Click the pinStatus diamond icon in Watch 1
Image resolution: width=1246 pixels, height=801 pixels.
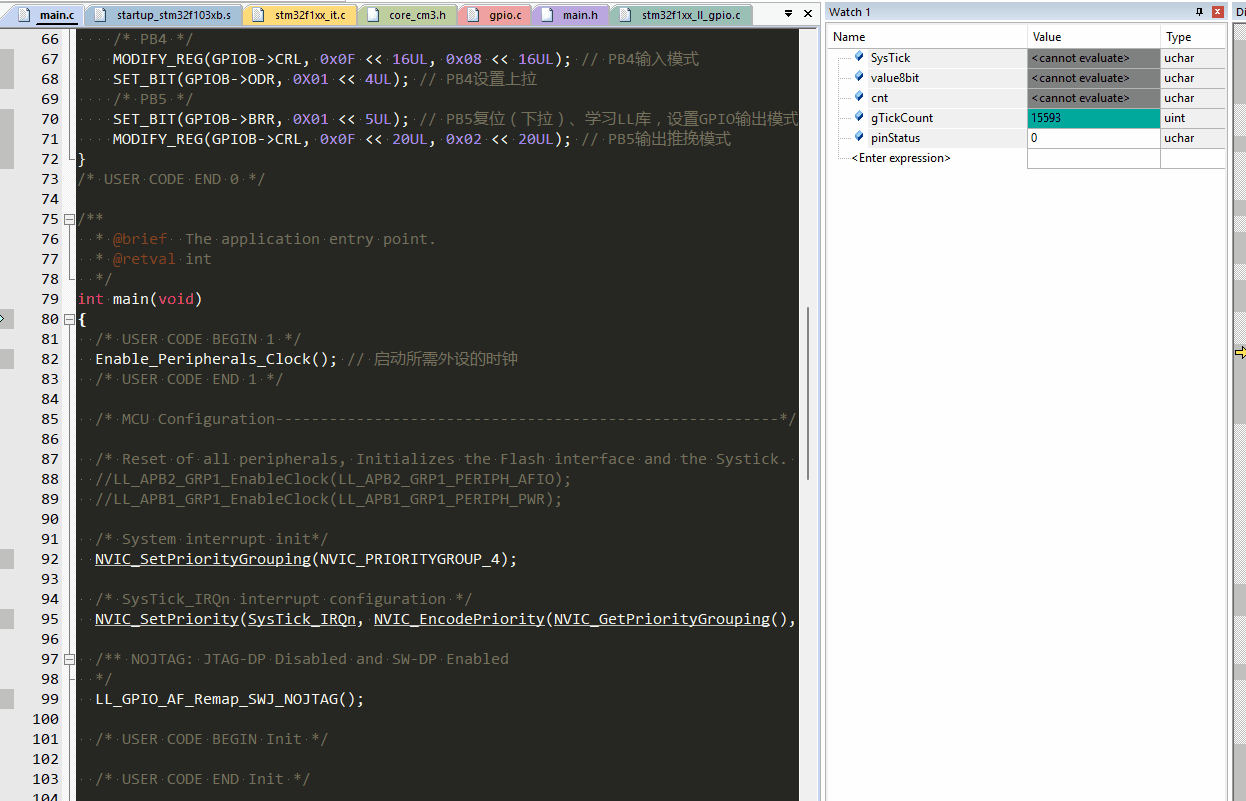tap(858, 137)
